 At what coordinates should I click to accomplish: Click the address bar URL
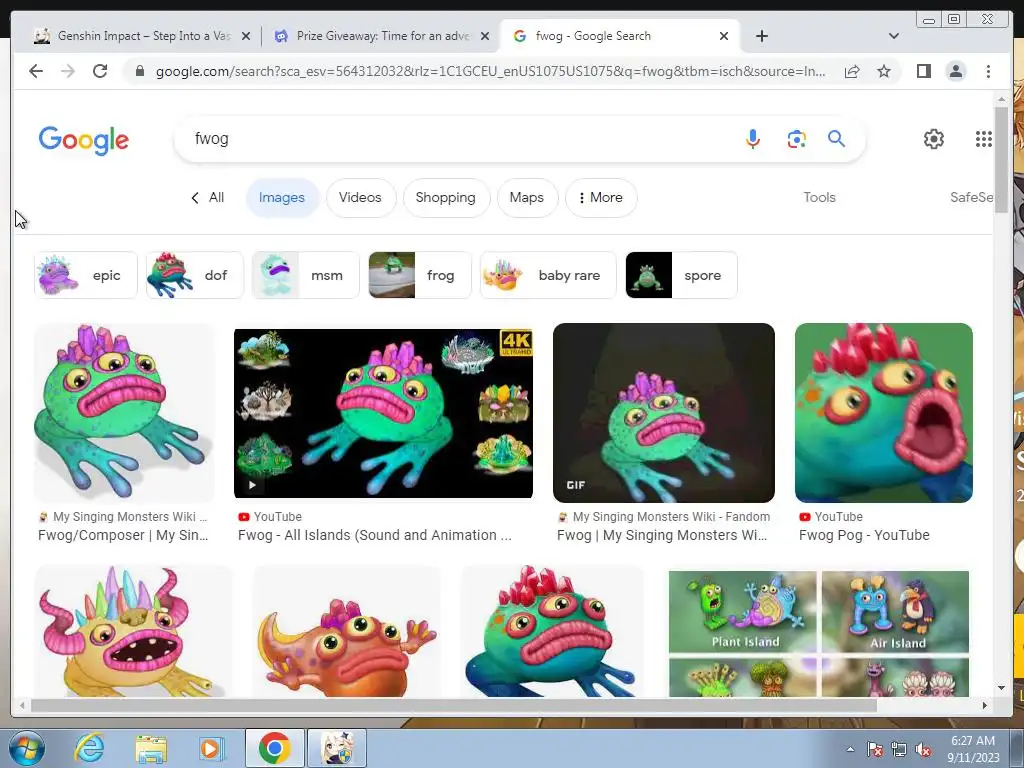click(x=490, y=71)
